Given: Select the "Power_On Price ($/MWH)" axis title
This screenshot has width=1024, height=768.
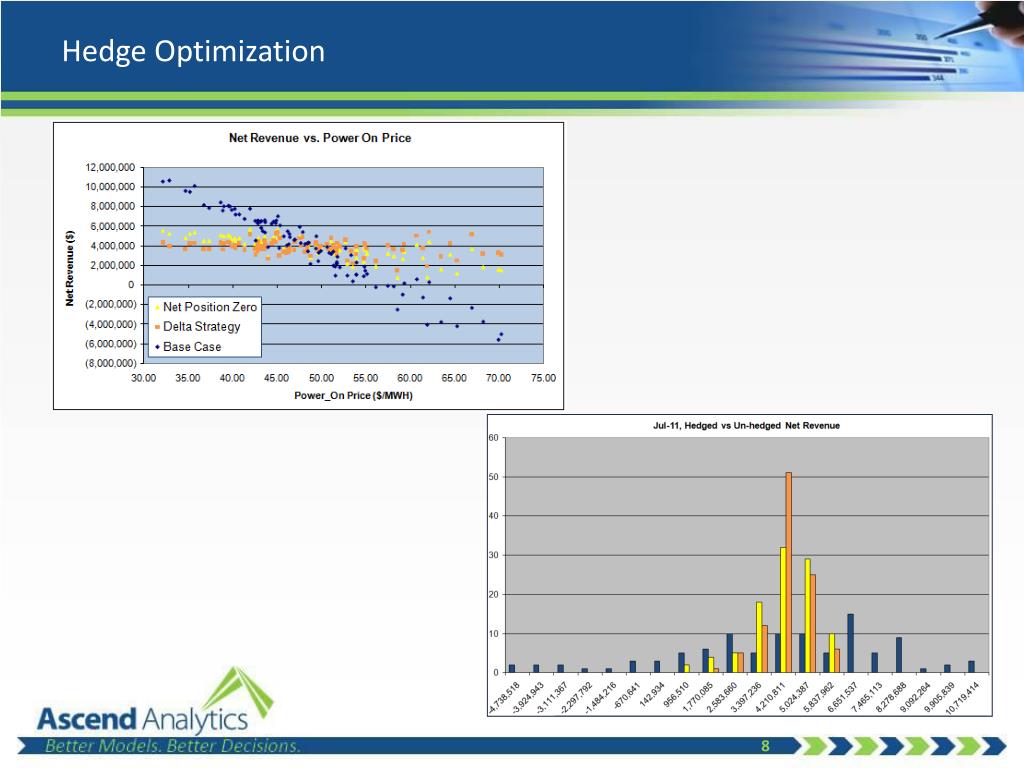Looking at the screenshot, I should click(353, 395).
